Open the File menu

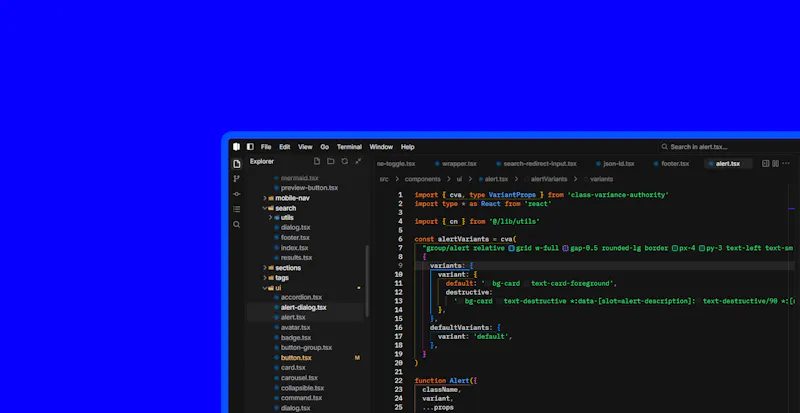coord(266,147)
